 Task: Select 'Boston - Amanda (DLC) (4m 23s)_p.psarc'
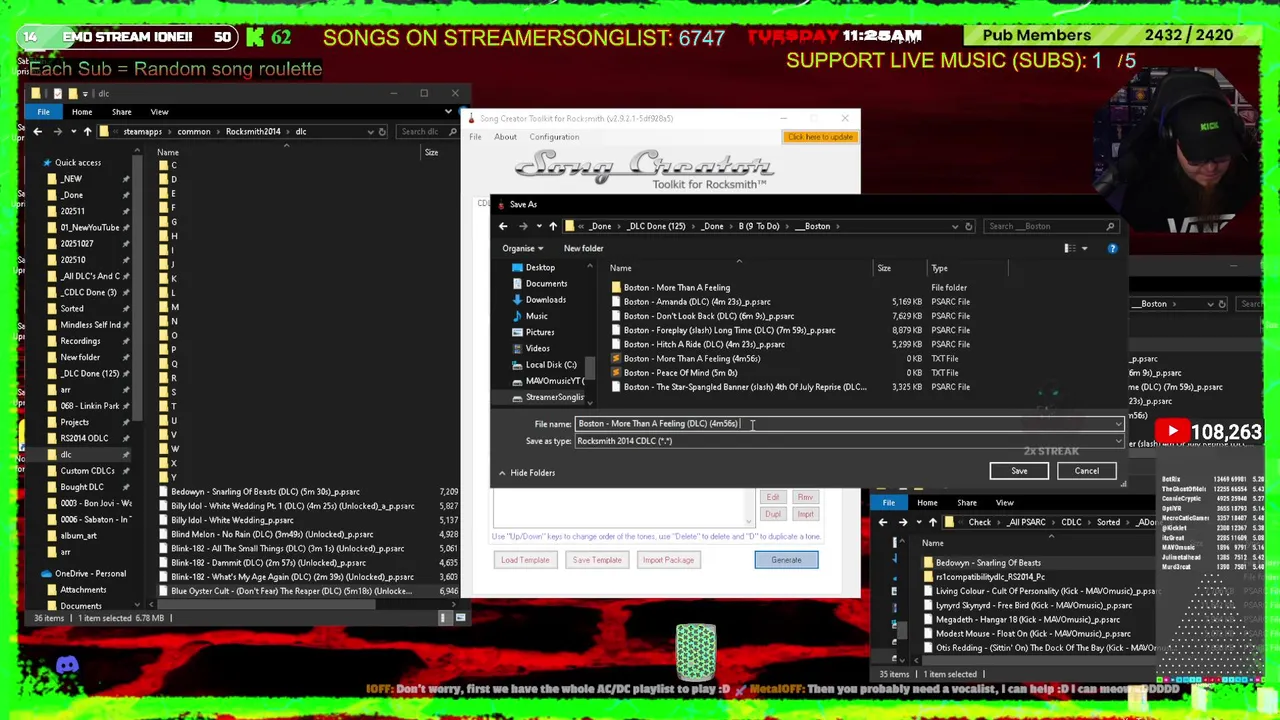[697, 302]
